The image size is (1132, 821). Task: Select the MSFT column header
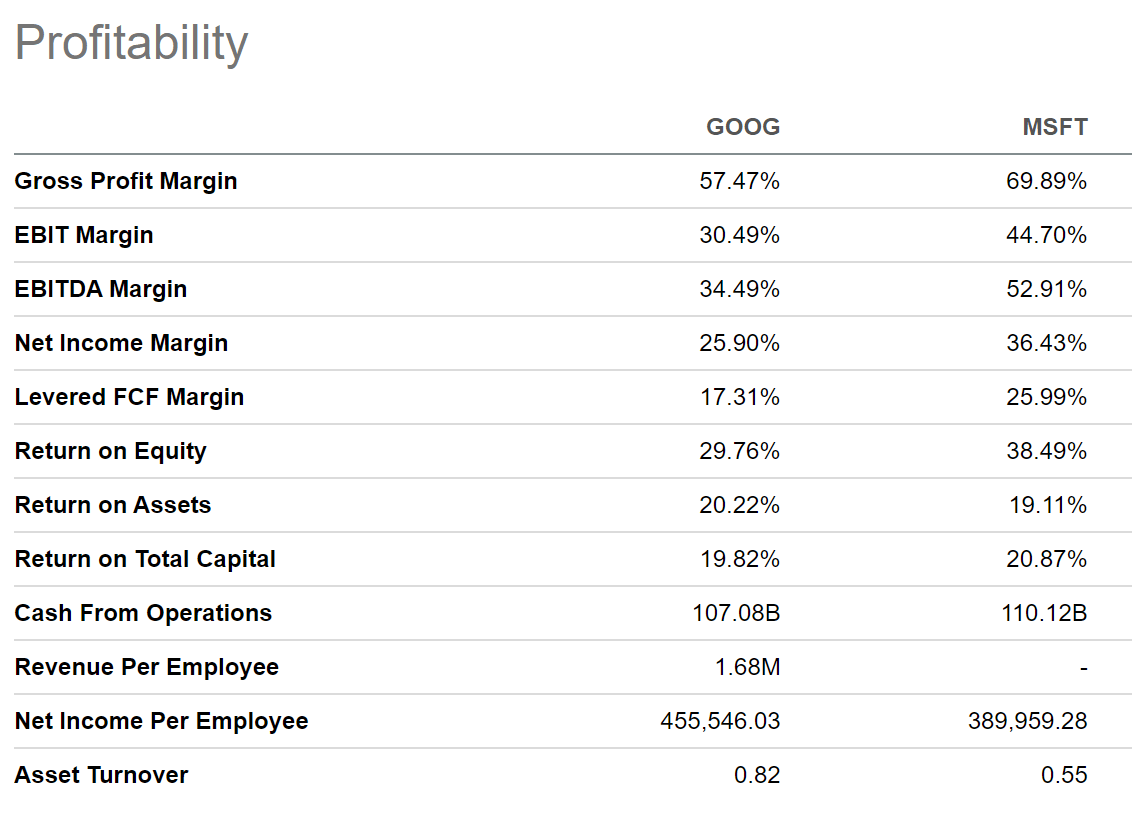pos(1054,127)
